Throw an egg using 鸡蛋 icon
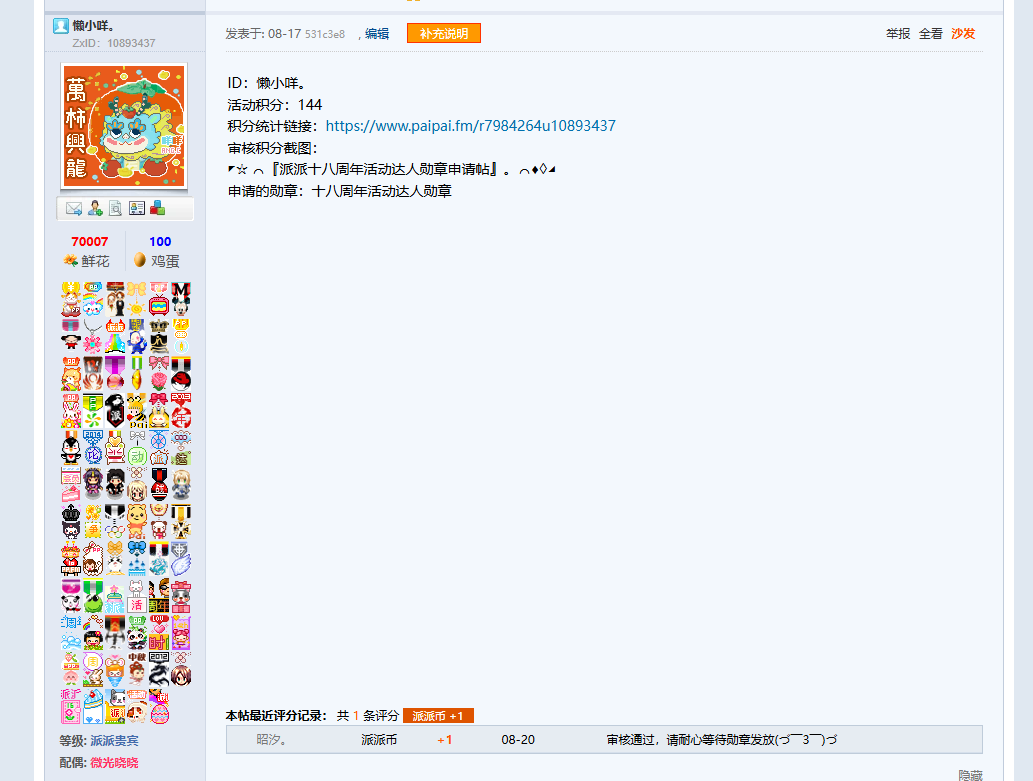The height and width of the screenshot is (781, 1033). tap(140, 260)
